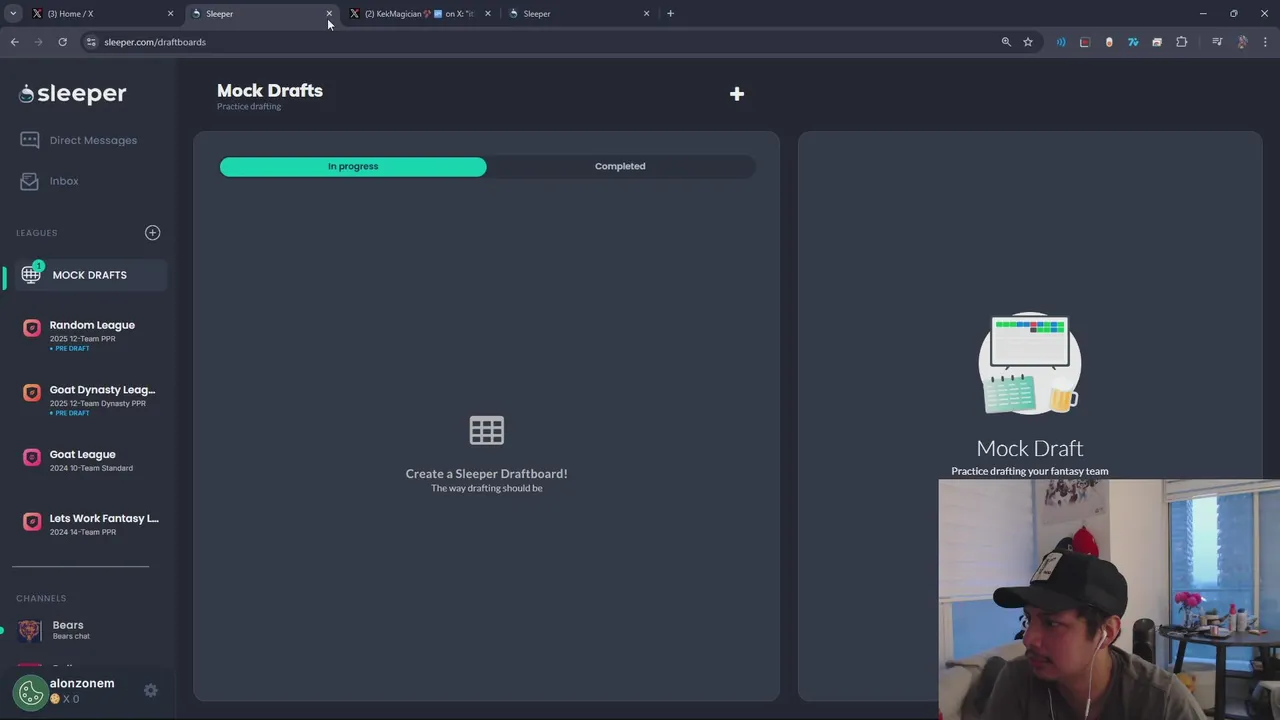Viewport: 1280px width, 720px height.
Task: Click the Inbox tray icon
Action: (30, 181)
